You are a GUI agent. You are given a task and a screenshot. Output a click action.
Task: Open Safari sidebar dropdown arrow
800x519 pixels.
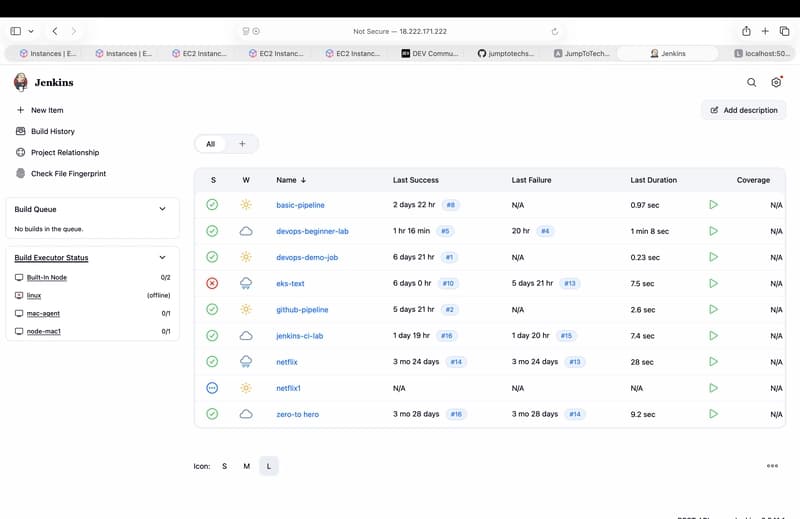pyautogui.click(x=31, y=31)
